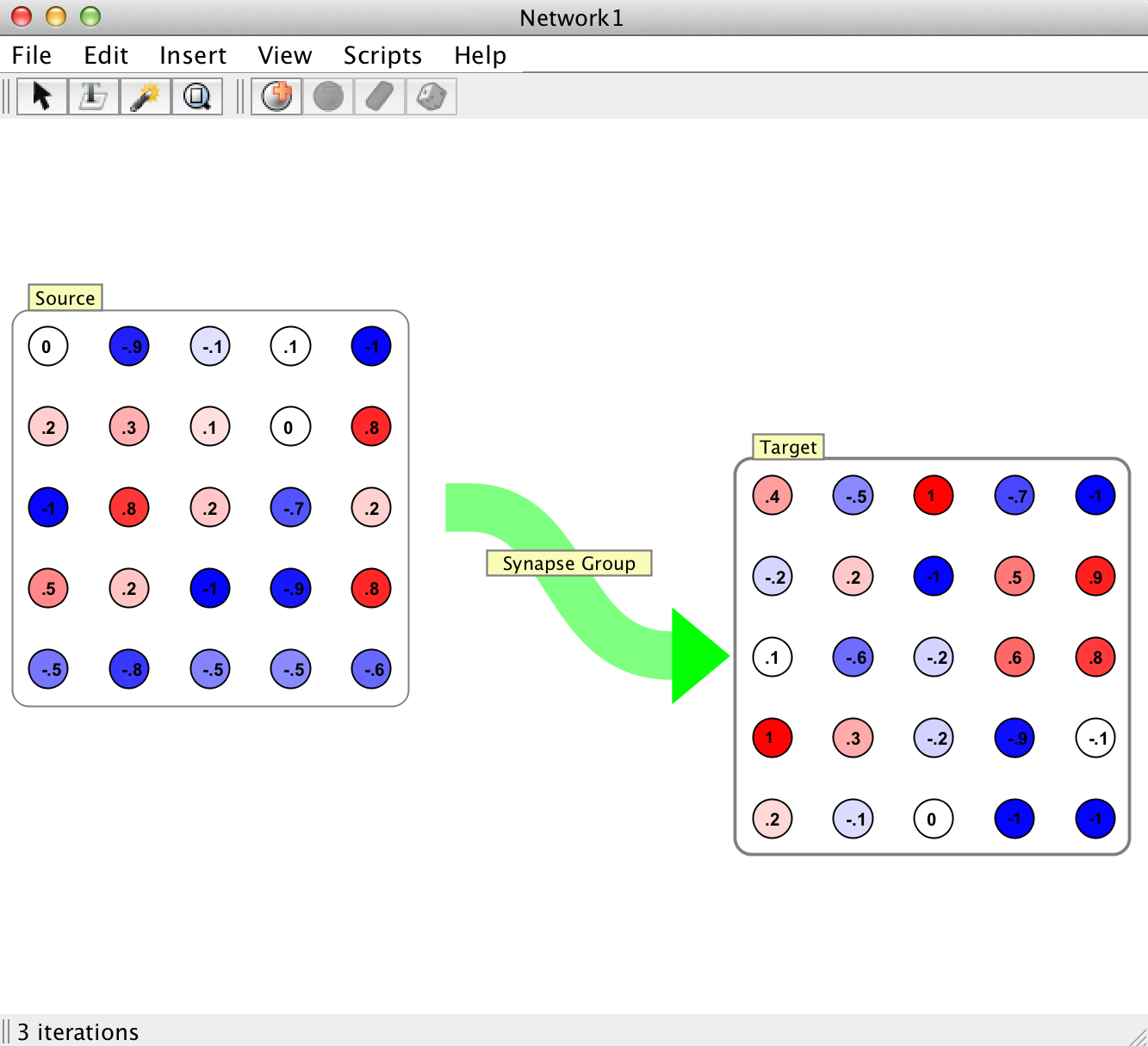Click the green synapse arrowhead

[x=696, y=656]
